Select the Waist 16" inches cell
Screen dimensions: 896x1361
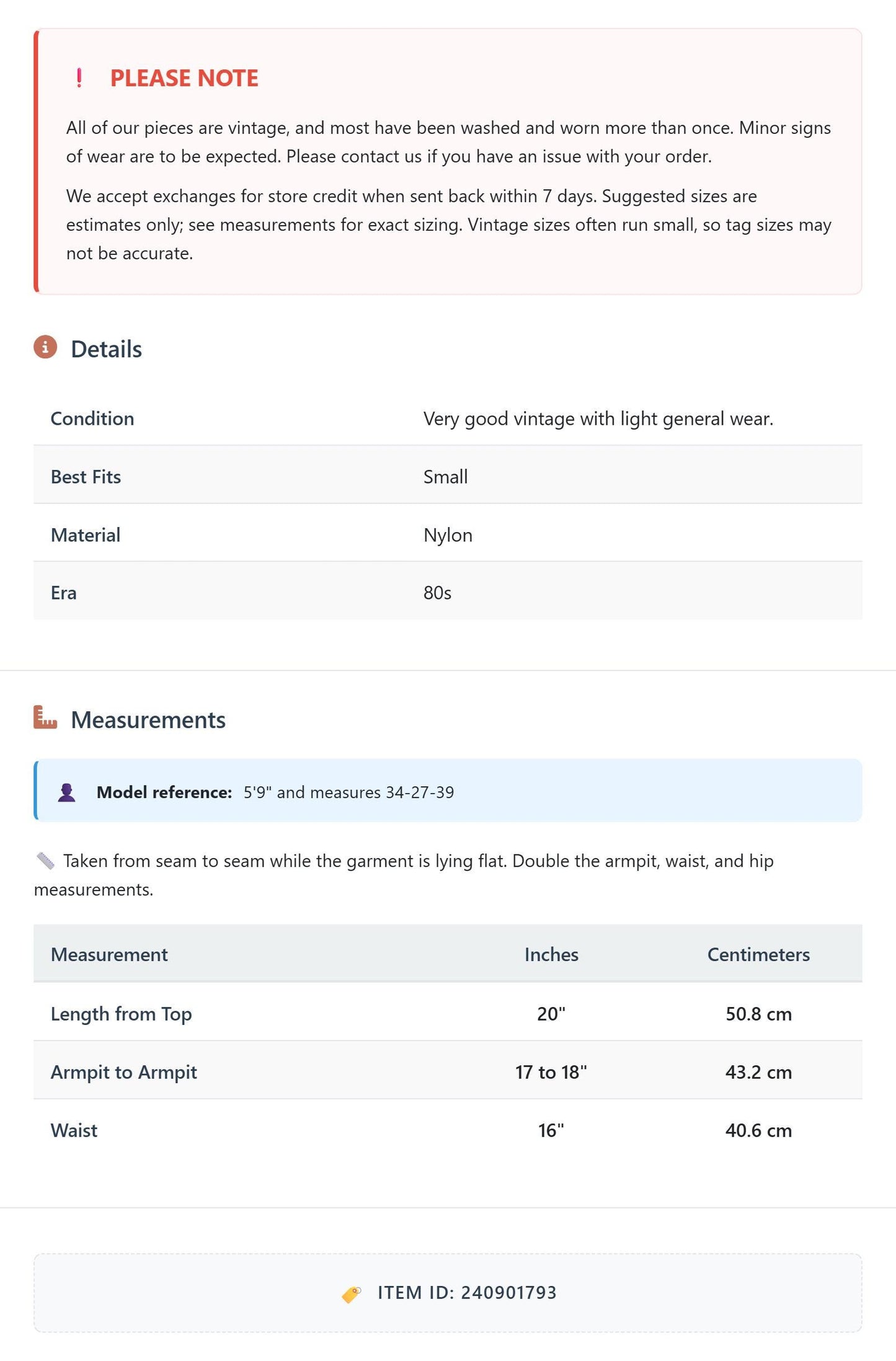pyautogui.click(x=551, y=1130)
